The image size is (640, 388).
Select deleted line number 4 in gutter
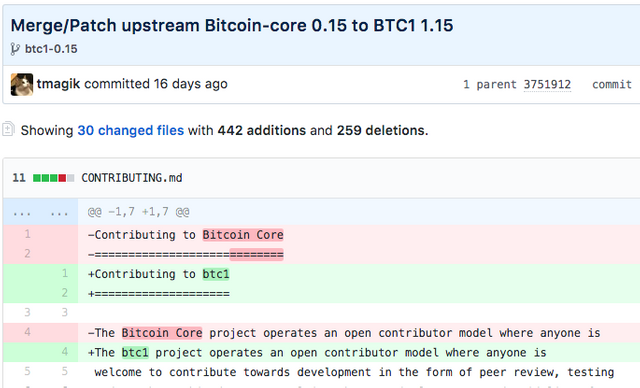27,332
